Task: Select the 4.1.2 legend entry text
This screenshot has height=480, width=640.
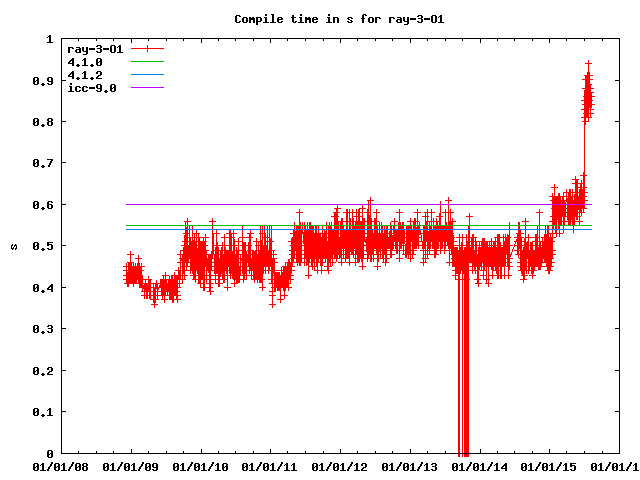Action: (x=84, y=75)
